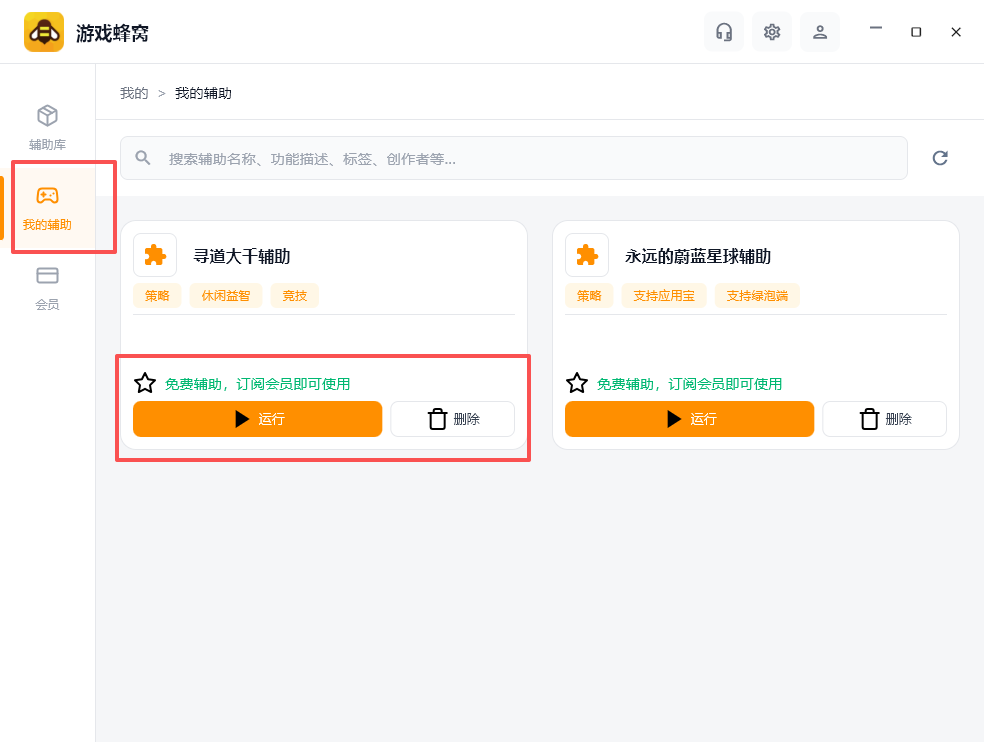The image size is (984, 742).
Task: Click the 游戏蜂窝 bee logo
Action: pos(44,32)
